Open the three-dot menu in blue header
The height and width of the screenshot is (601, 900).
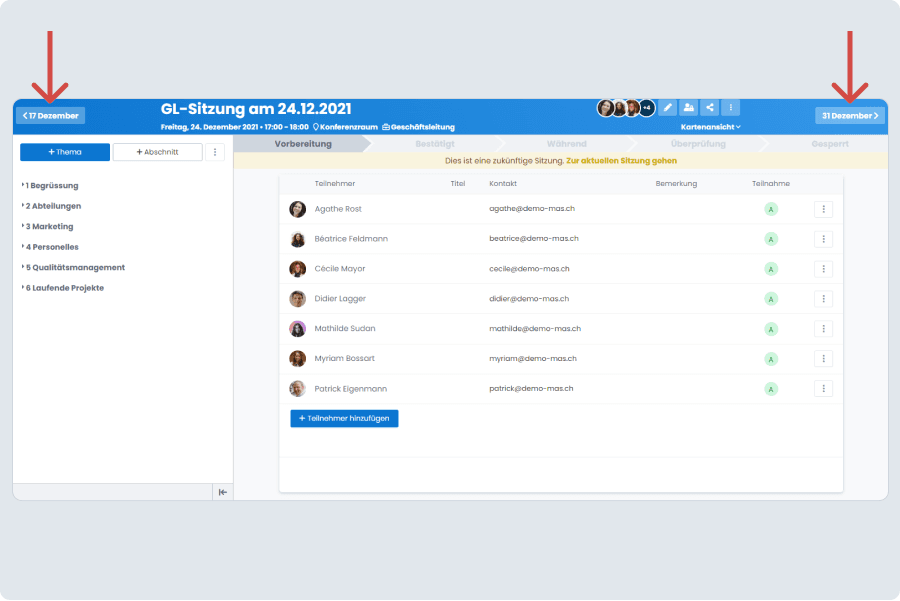(731, 108)
